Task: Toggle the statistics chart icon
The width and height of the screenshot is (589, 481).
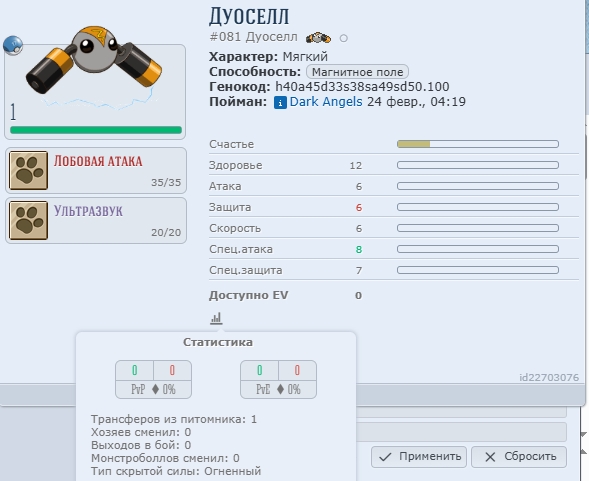Action: tap(216, 319)
